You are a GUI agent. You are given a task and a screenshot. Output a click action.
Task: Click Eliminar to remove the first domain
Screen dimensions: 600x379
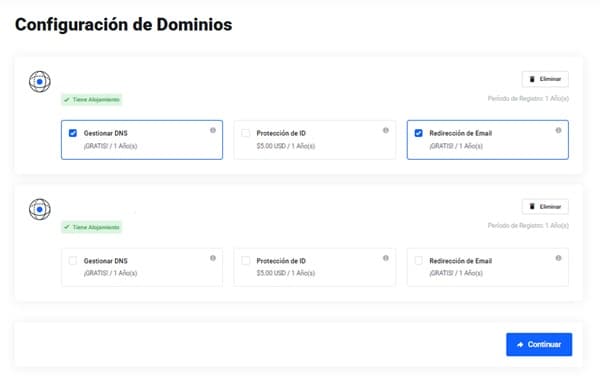545,79
